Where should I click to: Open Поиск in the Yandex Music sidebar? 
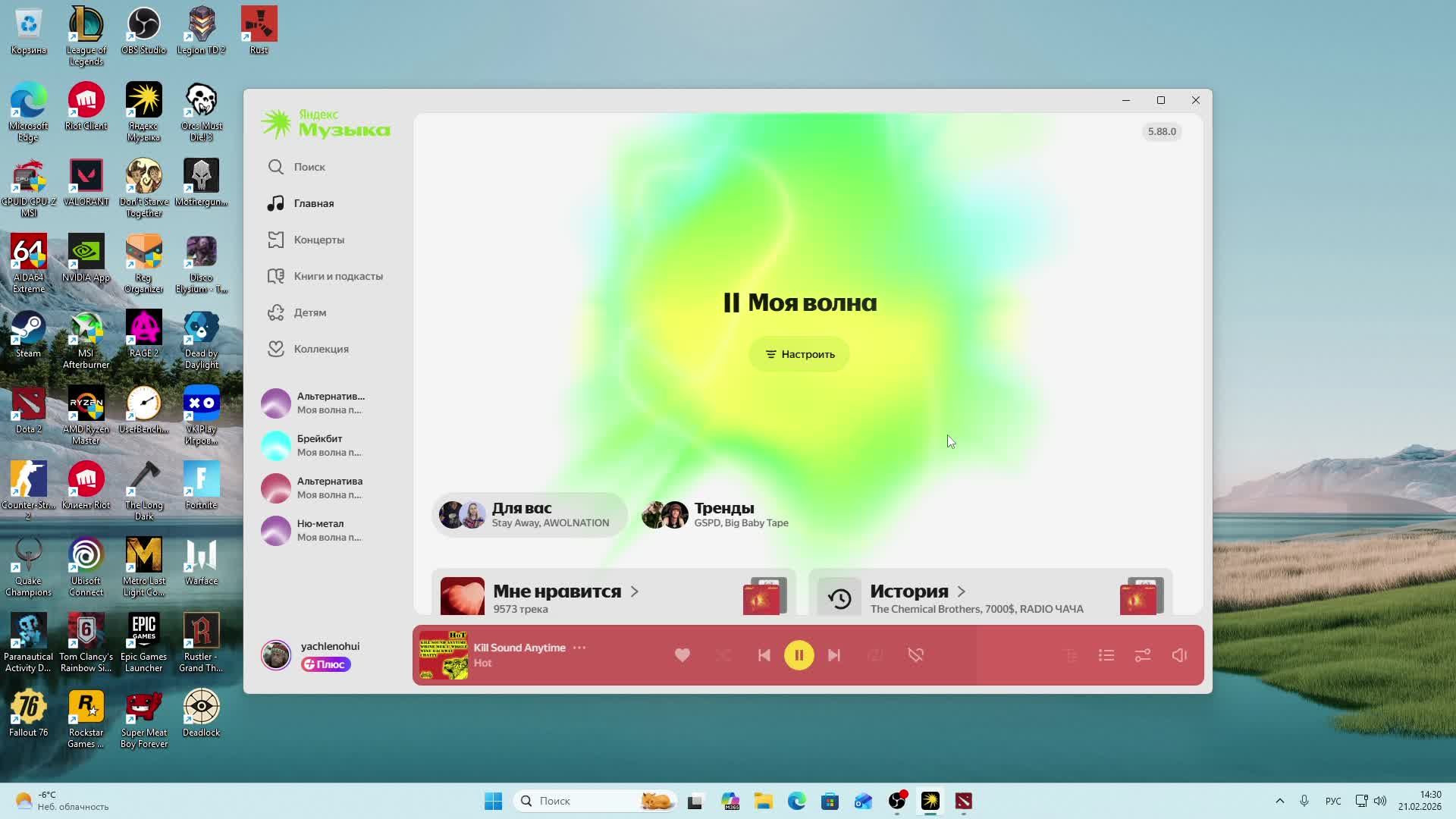[308, 167]
